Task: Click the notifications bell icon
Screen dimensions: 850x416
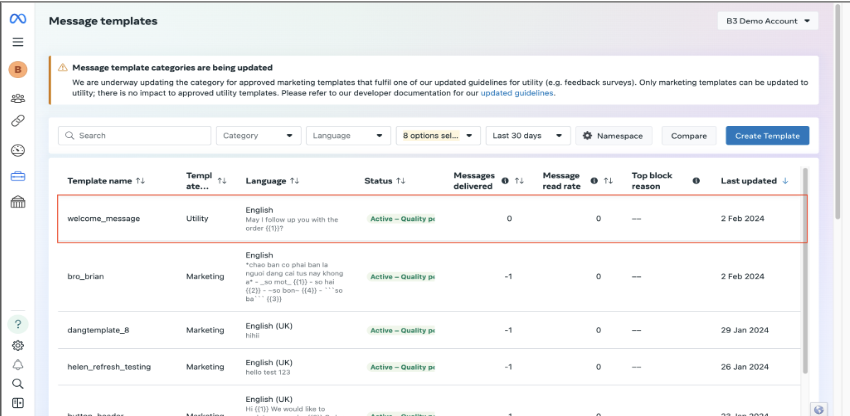Action: click(x=18, y=364)
